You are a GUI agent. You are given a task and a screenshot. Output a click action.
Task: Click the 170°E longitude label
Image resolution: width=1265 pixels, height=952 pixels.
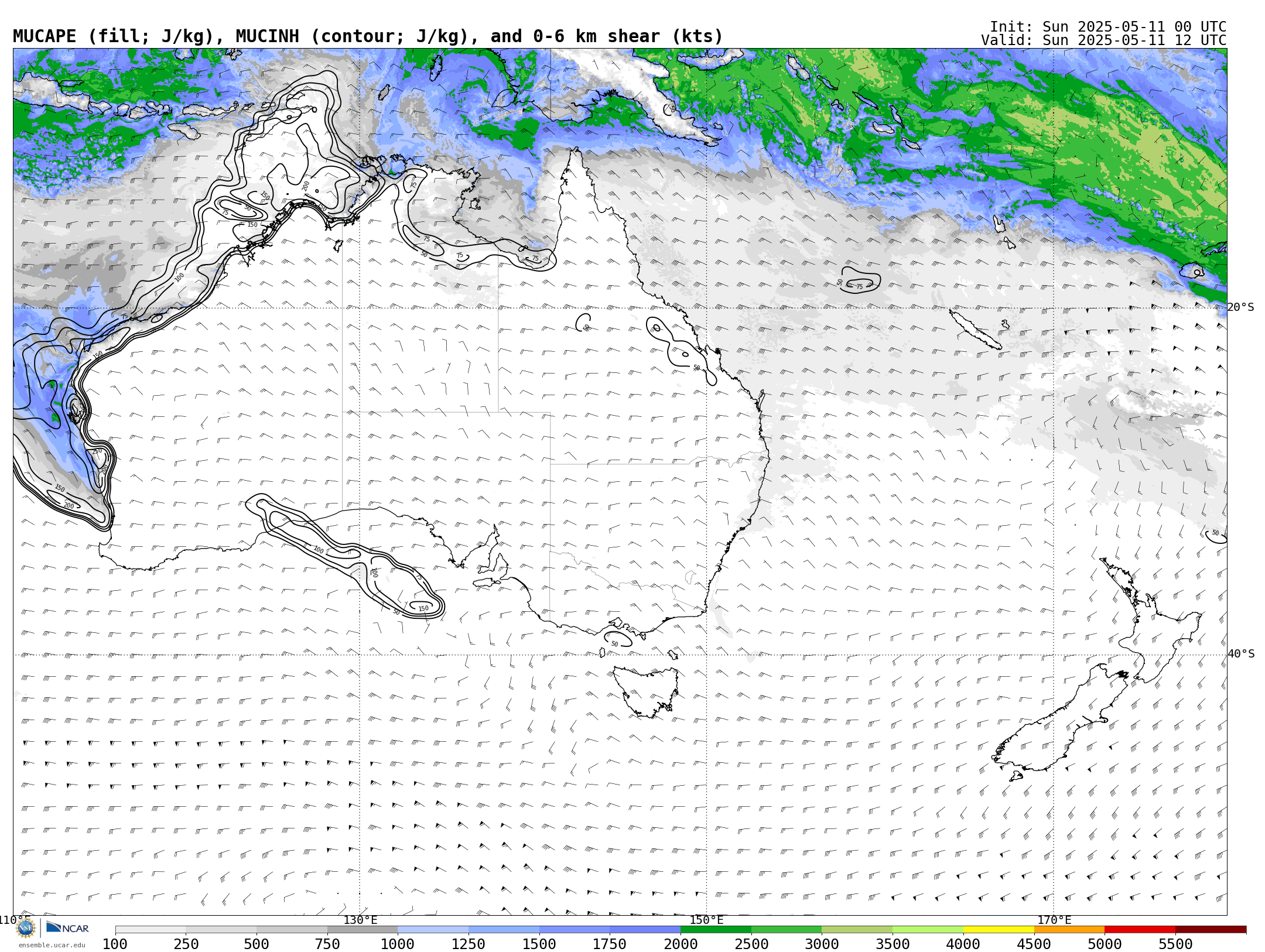coord(1054,920)
